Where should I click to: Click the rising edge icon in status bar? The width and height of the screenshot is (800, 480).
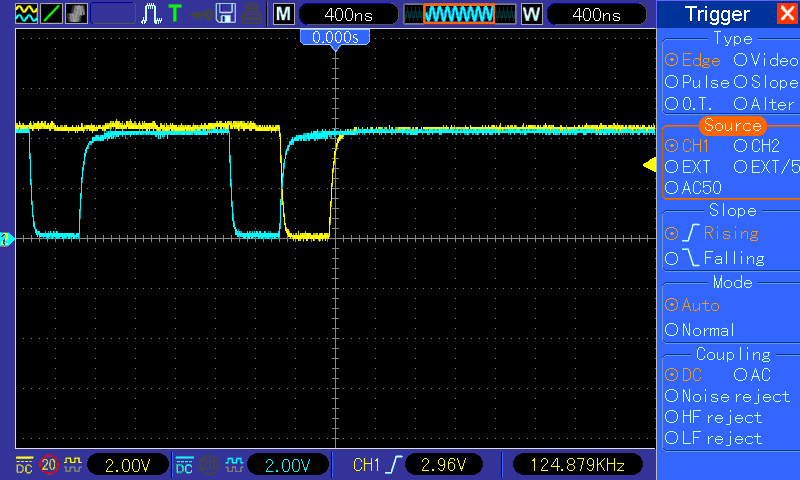pyautogui.click(x=394, y=465)
